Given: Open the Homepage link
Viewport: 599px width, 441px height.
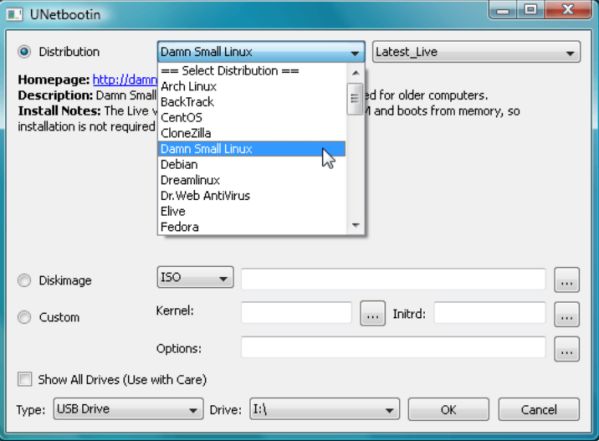Looking at the screenshot, I should pos(125,79).
